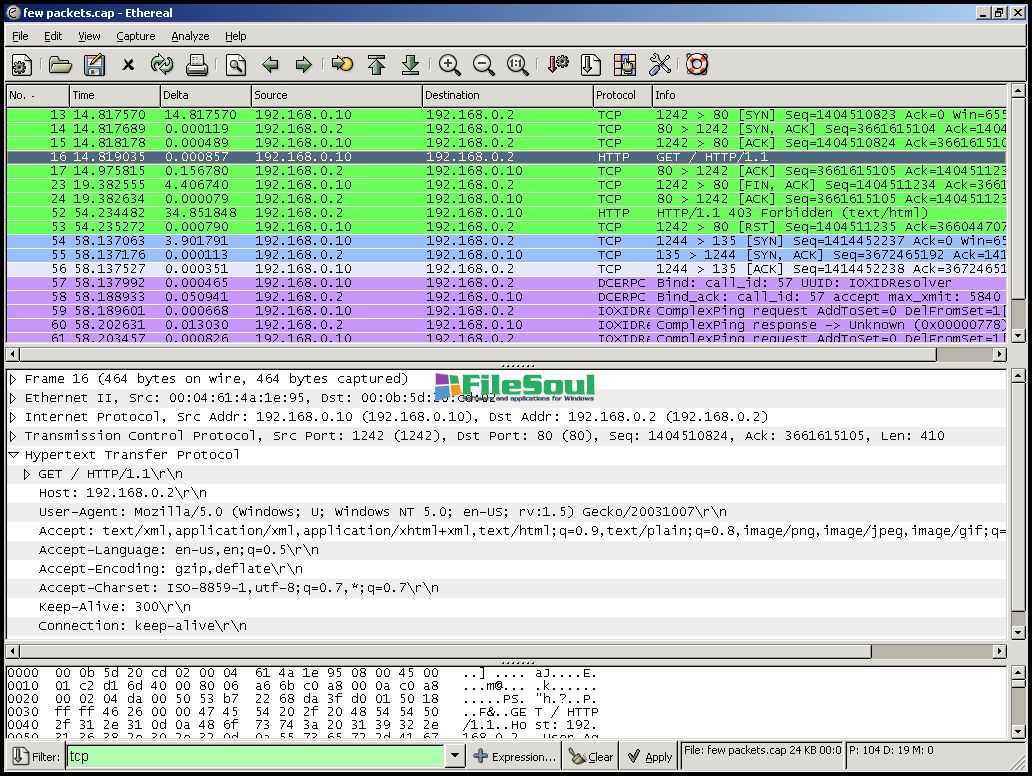This screenshot has height=776, width=1032.
Task: Click the Expression... button
Action: [514, 757]
